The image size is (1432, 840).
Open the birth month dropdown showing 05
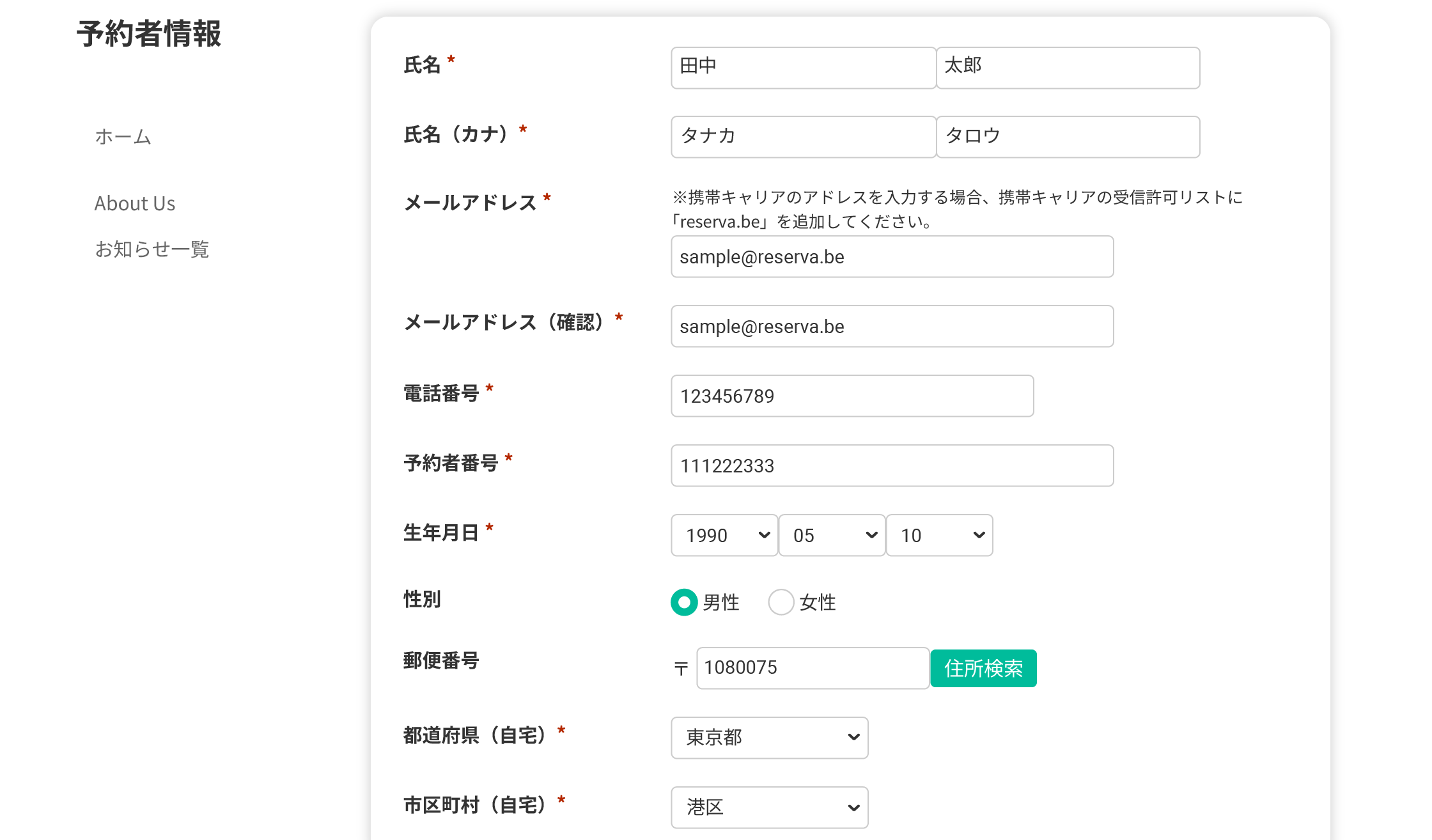click(x=832, y=535)
